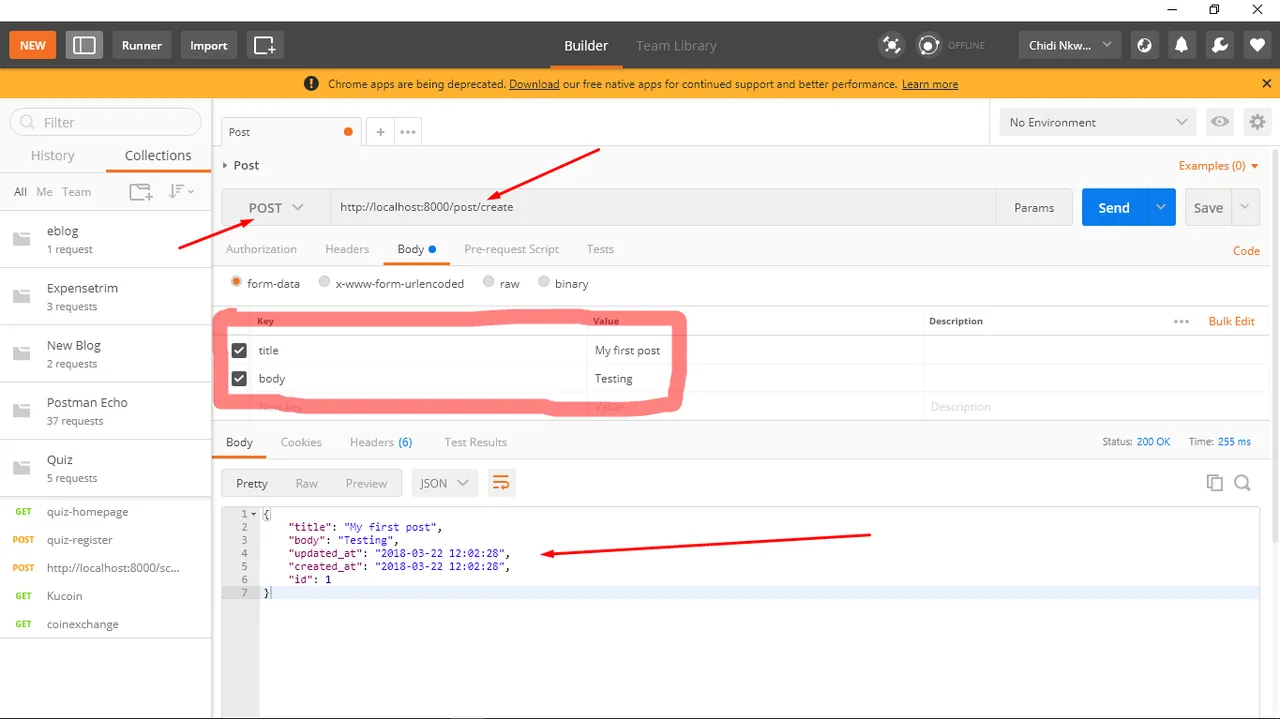
Task: Switch to Team Library tab
Action: (676, 45)
